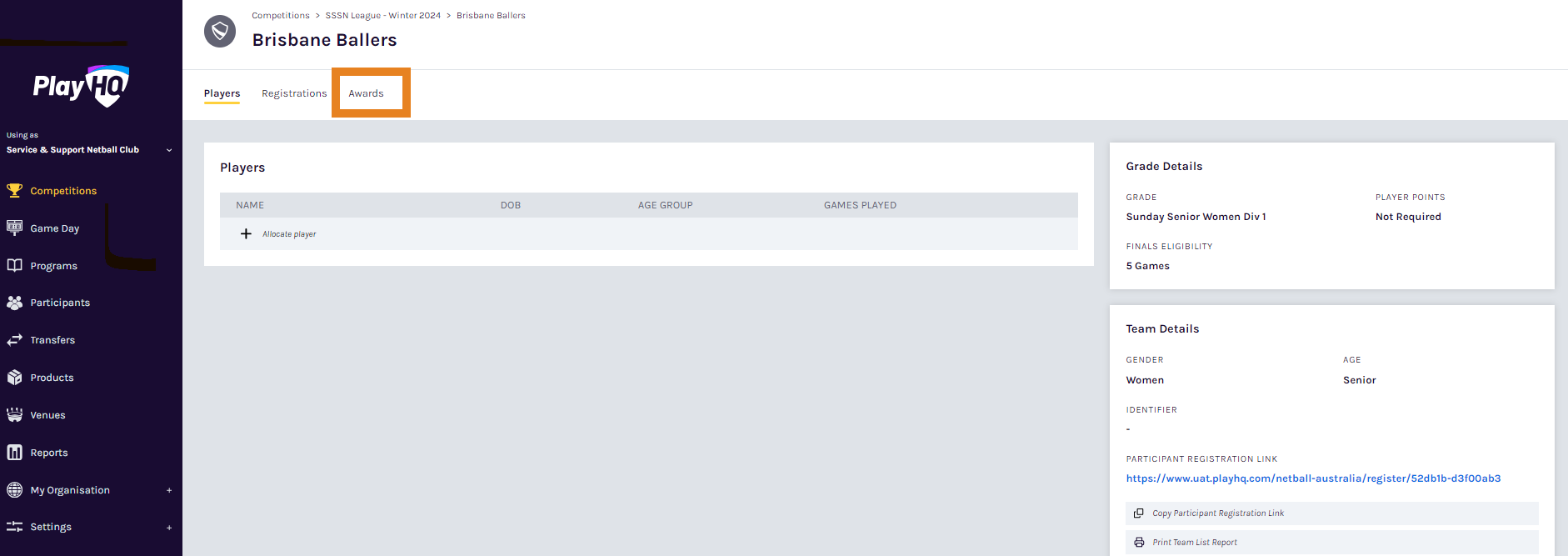Go to the Programs section

pyautogui.click(x=54, y=266)
